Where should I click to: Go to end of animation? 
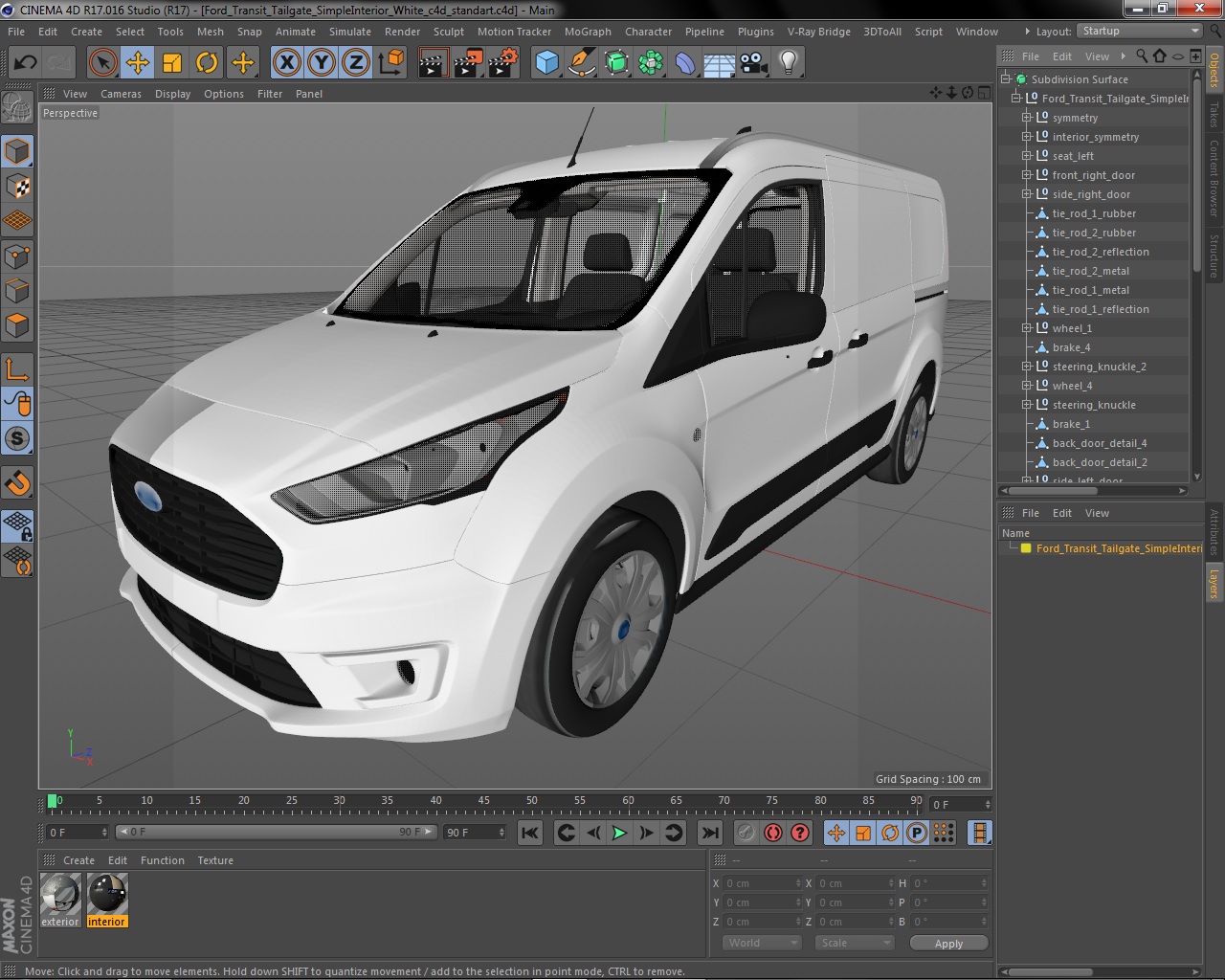coord(709,833)
